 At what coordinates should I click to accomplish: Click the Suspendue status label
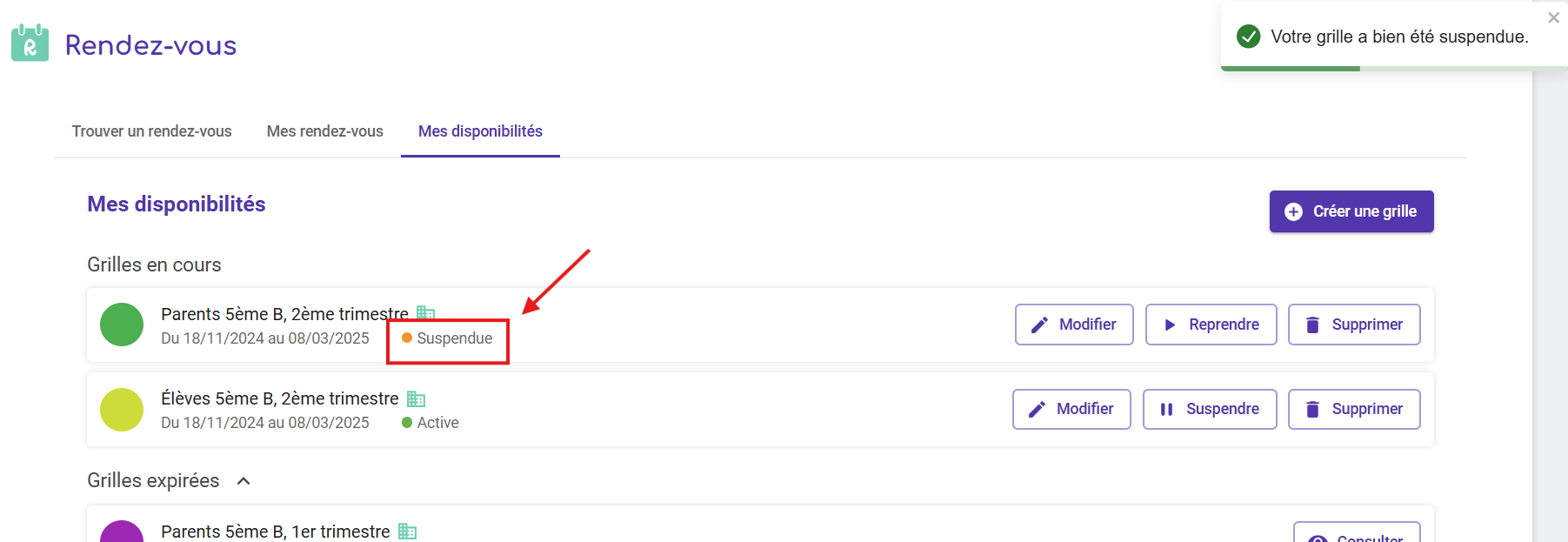(454, 338)
